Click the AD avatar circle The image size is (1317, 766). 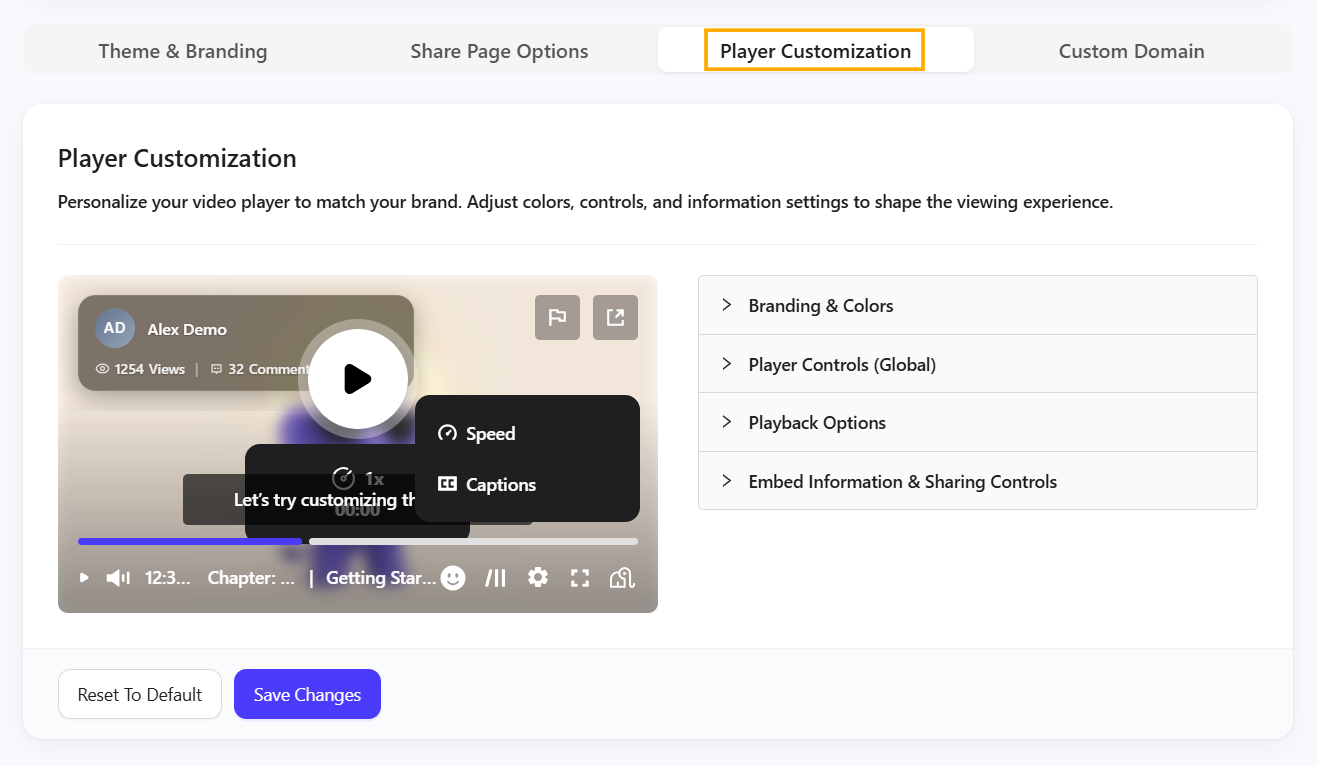tap(115, 328)
